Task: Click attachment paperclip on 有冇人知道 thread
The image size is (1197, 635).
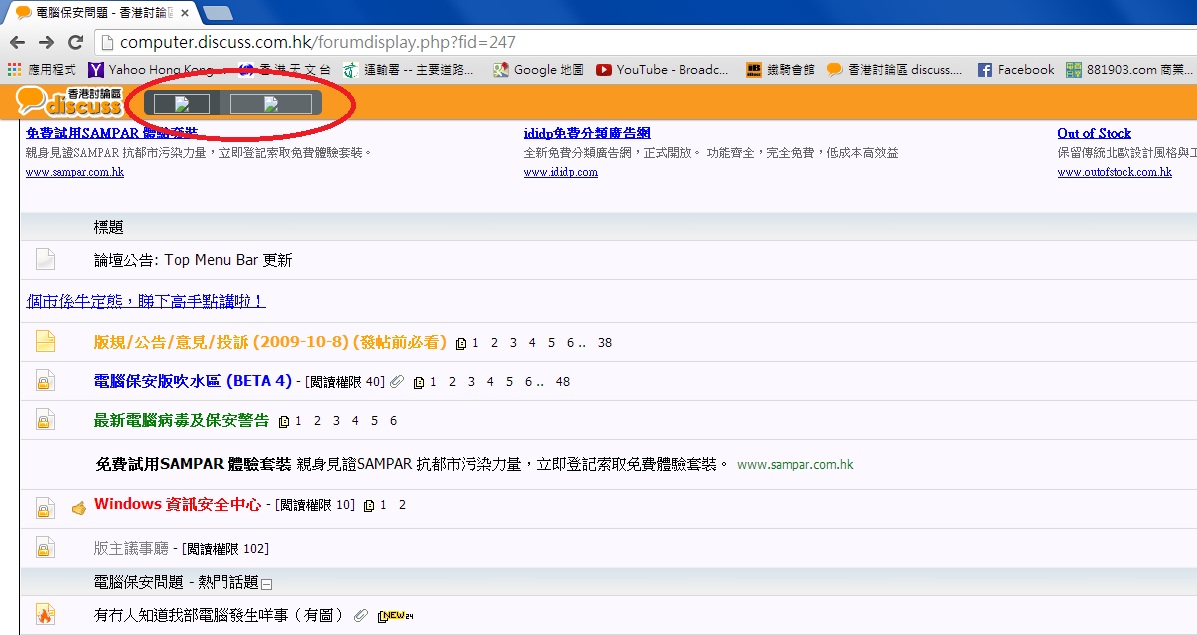Action: (x=360, y=615)
